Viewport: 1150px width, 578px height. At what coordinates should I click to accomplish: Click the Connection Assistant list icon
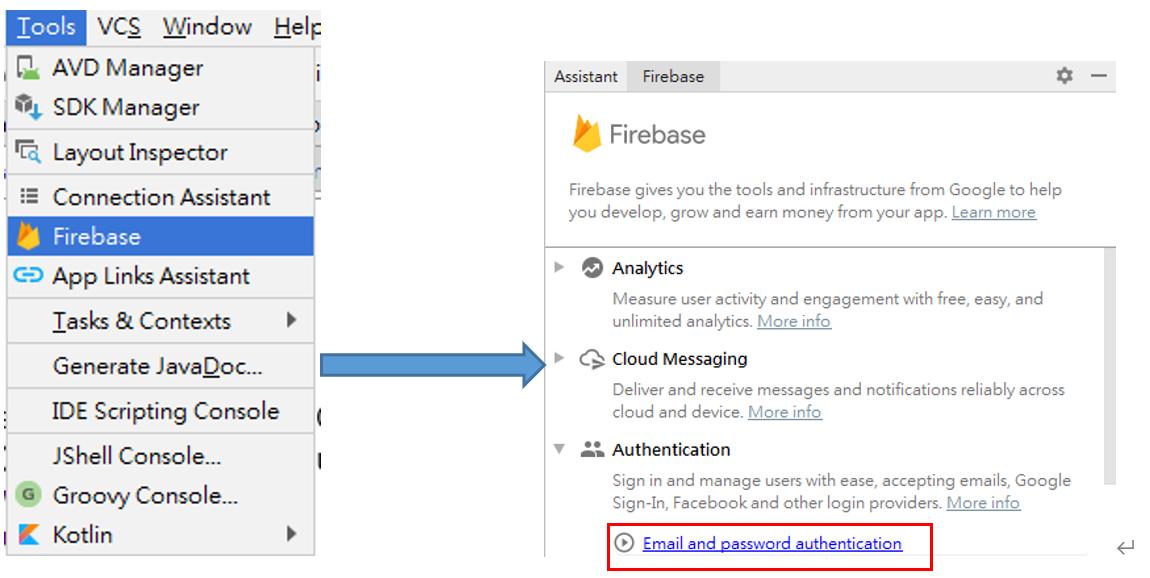coord(29,196)
